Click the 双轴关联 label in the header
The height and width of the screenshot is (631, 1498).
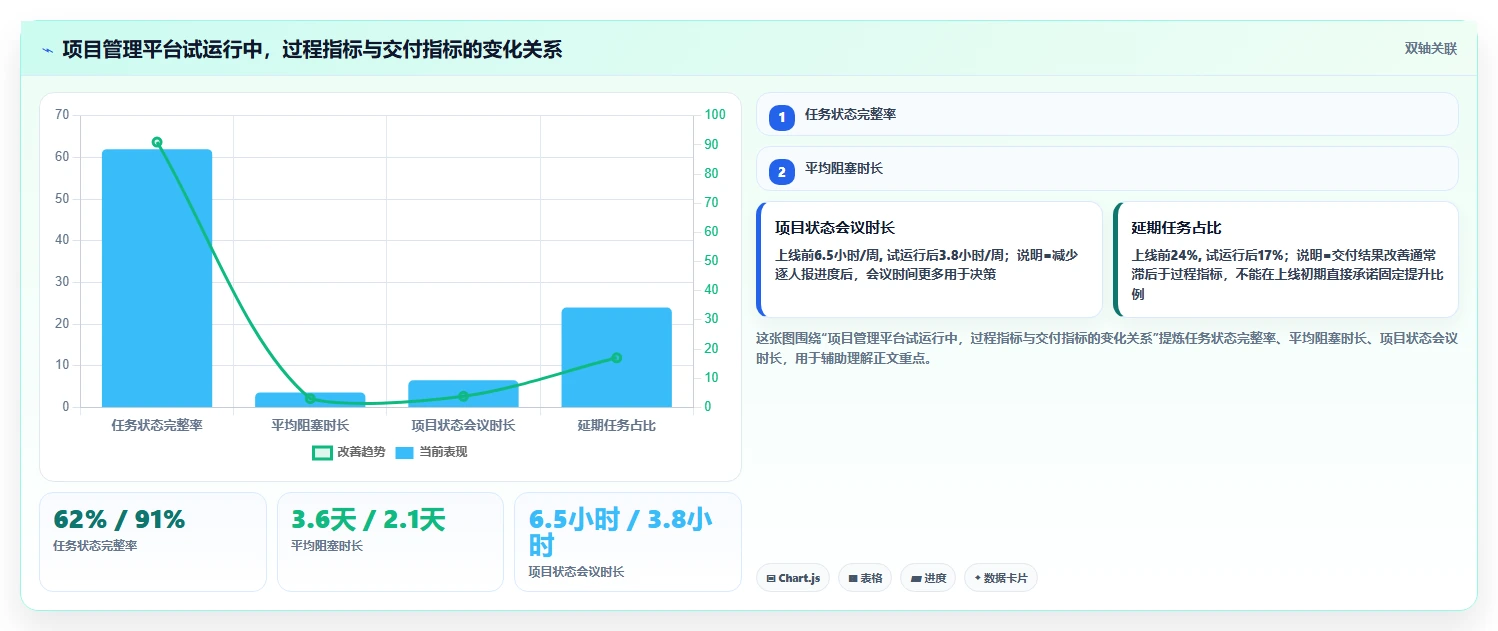point(1430,49)
